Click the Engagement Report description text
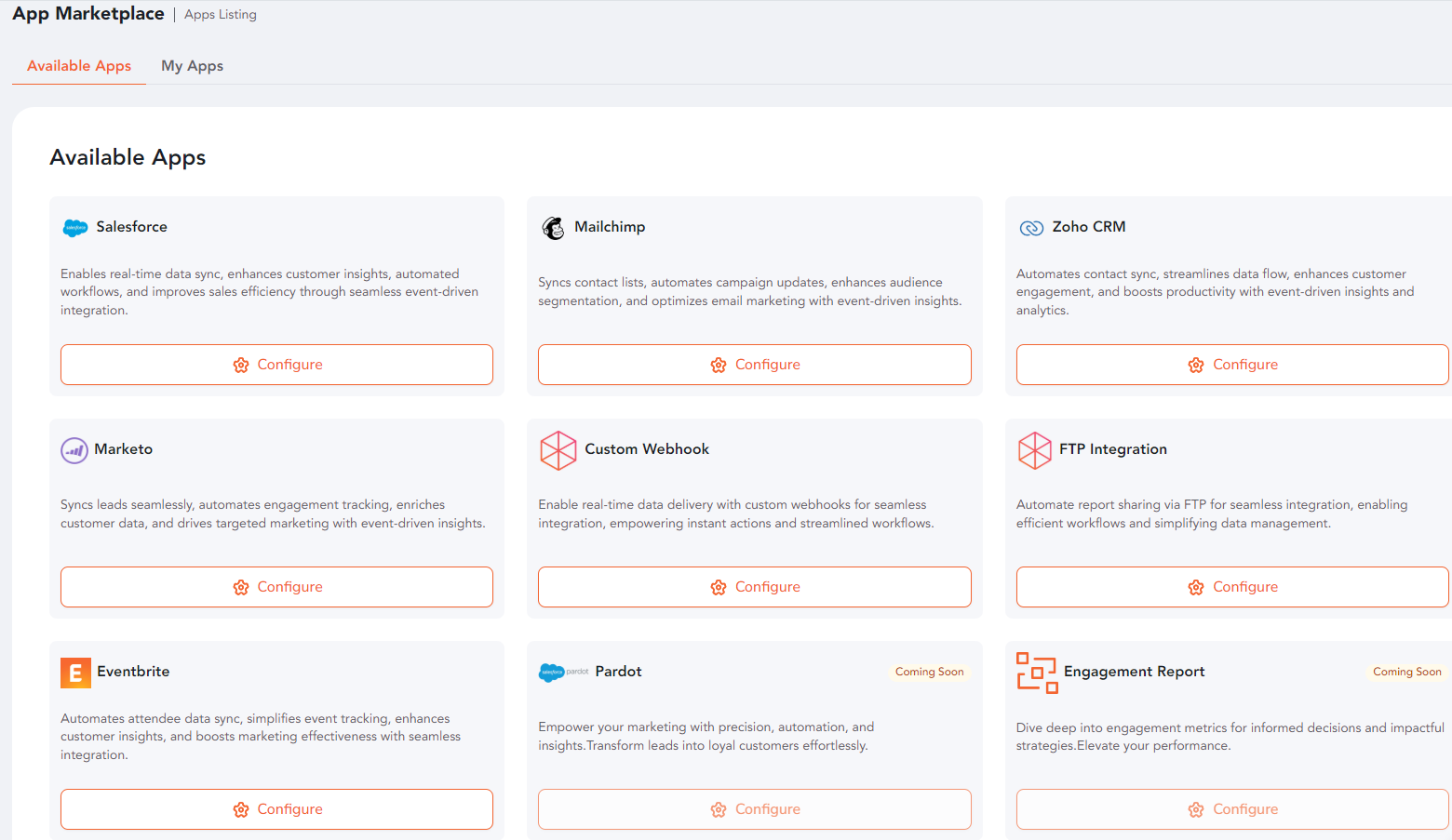 coord(1230,737)
